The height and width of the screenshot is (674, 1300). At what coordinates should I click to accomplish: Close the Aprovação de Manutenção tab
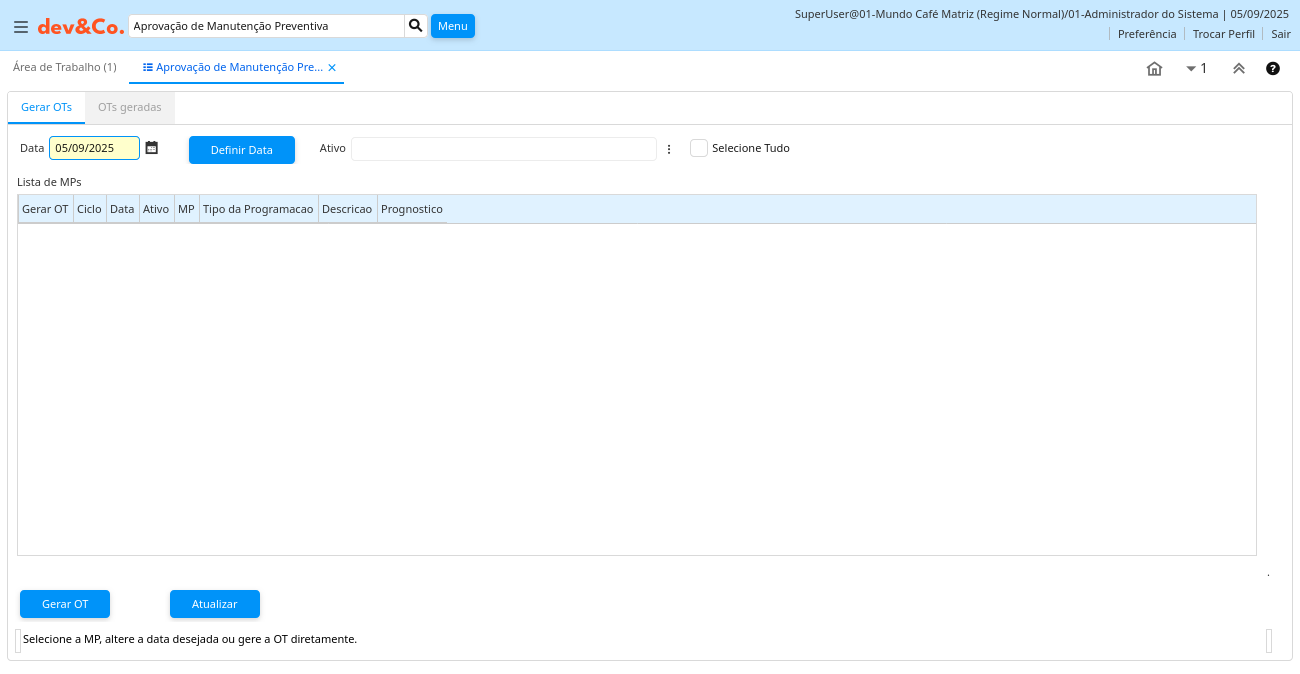point(332,68)
